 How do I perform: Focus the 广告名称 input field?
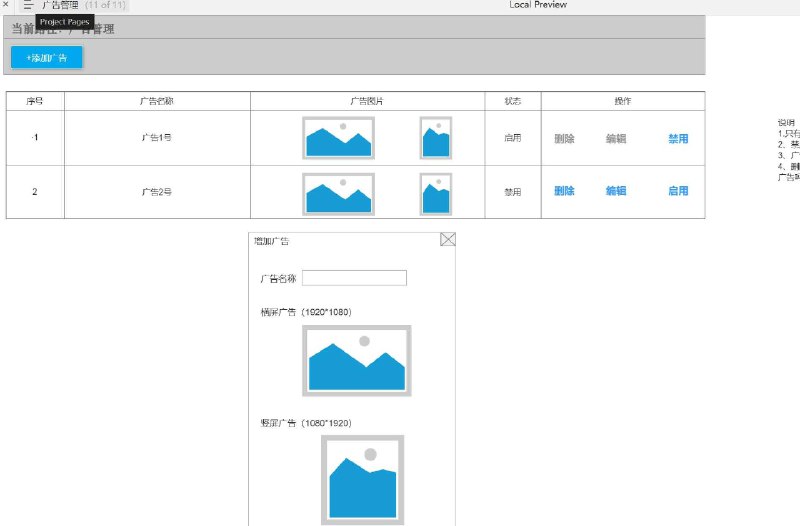point(354,278)
